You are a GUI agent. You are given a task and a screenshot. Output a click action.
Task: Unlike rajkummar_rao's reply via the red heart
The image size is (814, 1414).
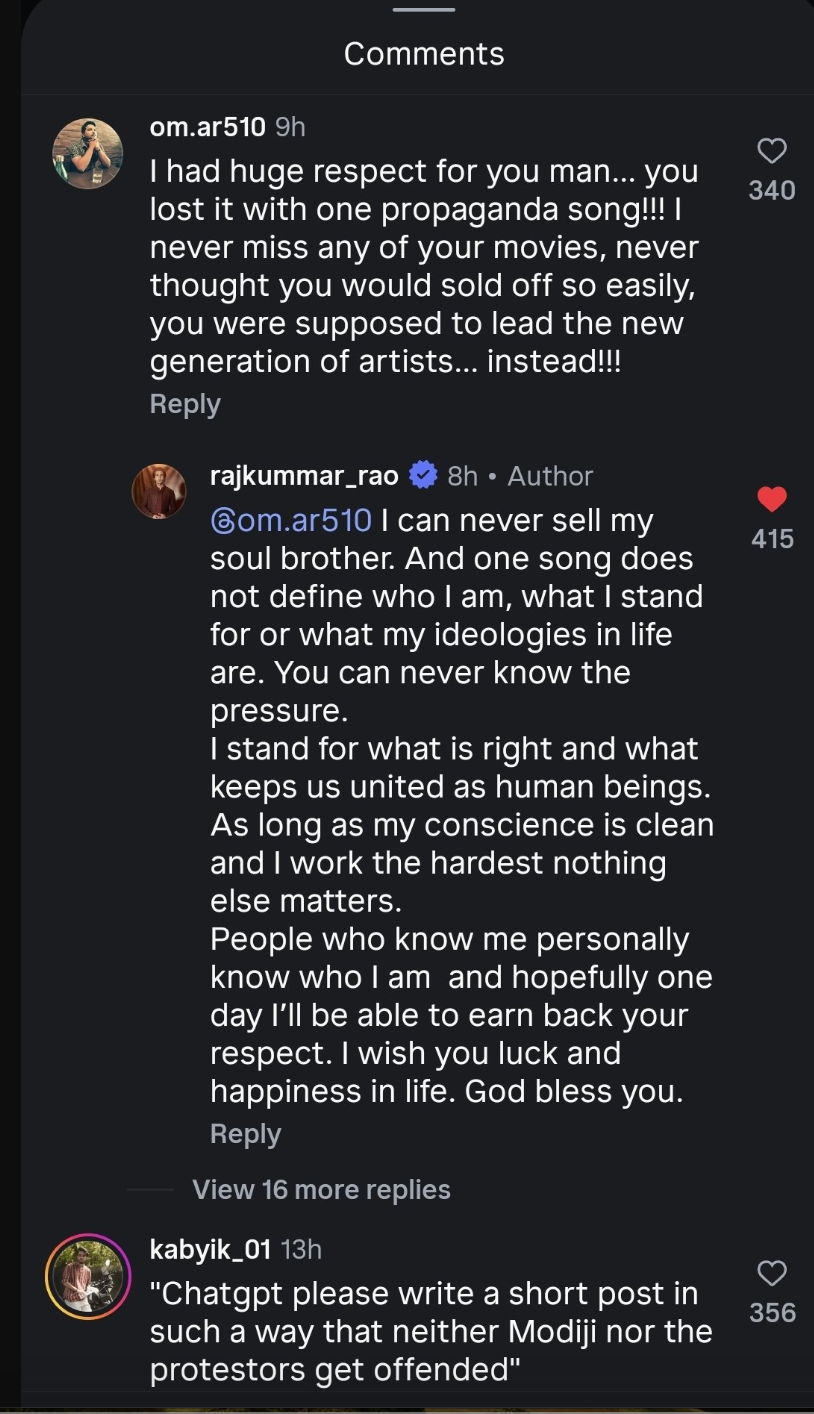[772, 499]
